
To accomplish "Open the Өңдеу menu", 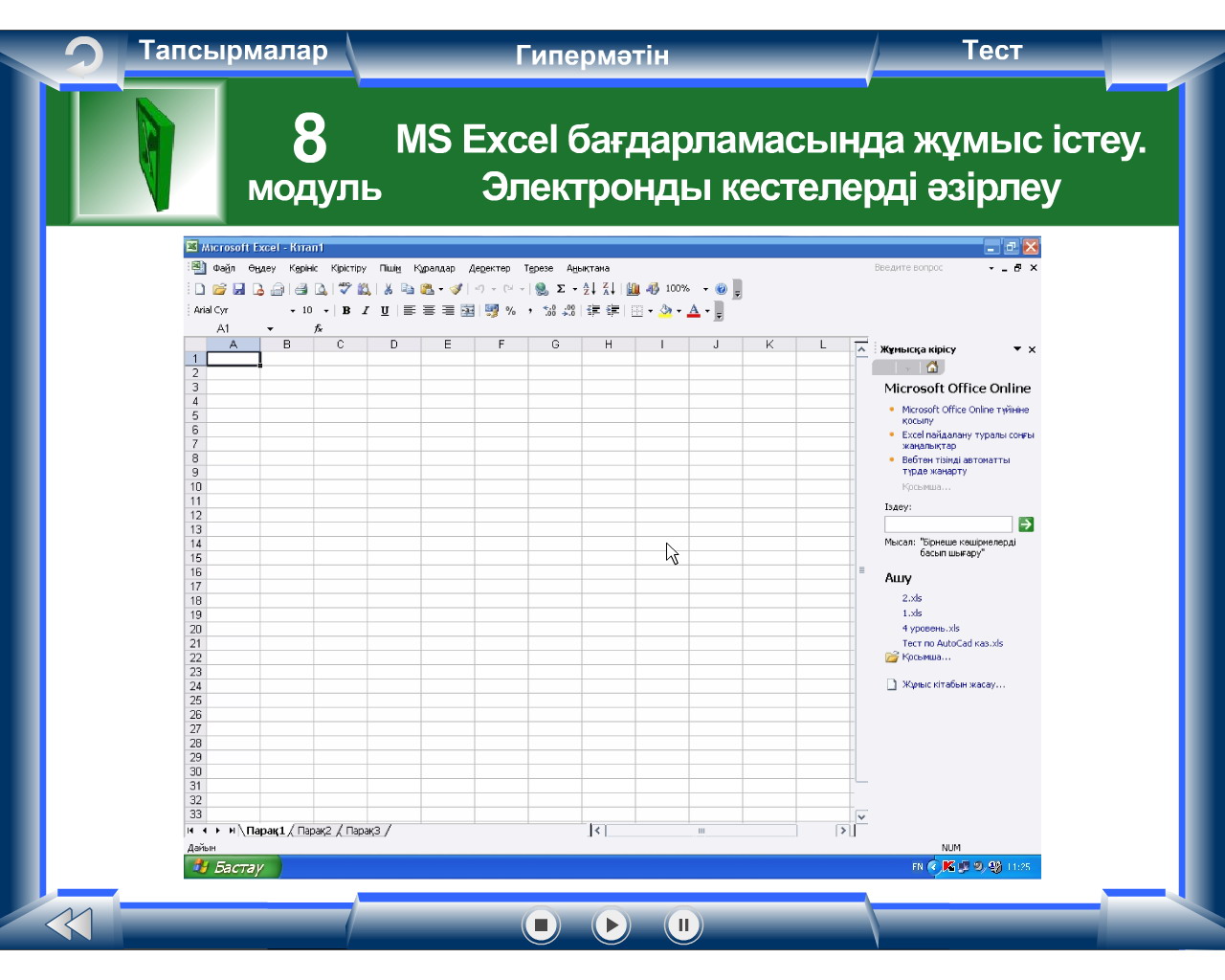I will (x=261, y=269).
